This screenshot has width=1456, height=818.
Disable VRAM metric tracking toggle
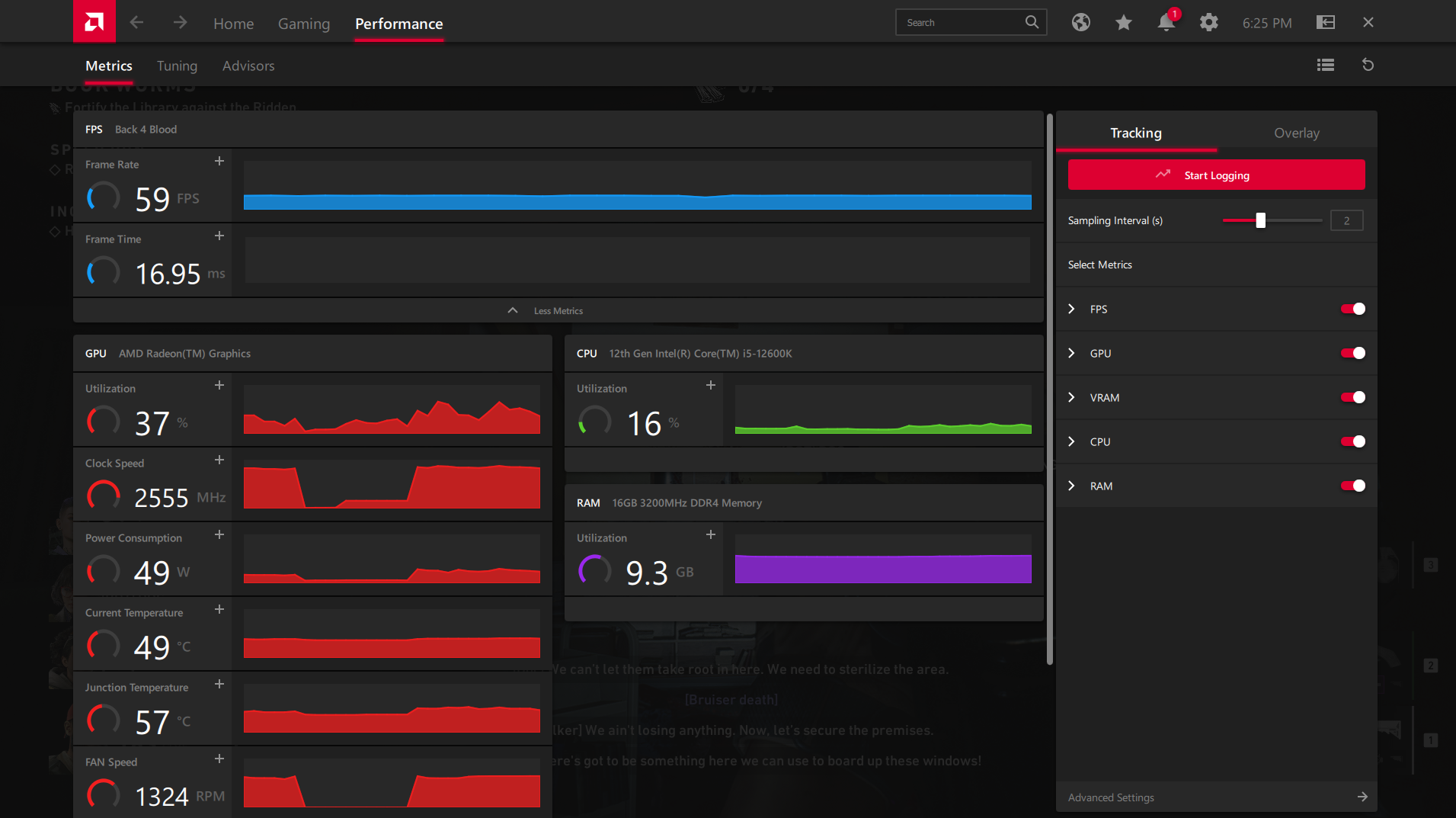1353,397
